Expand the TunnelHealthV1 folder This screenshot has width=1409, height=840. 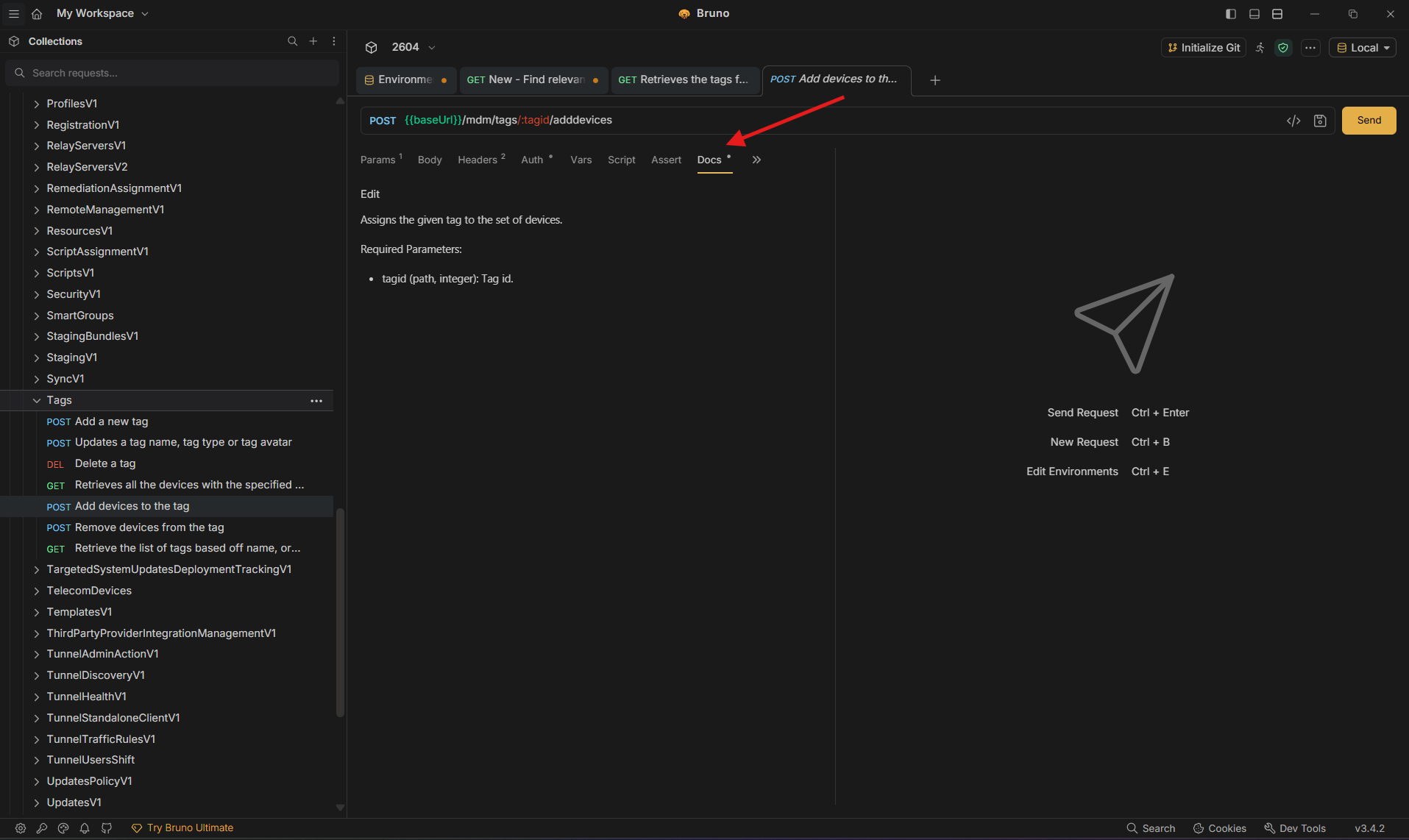tap(36, 697)
